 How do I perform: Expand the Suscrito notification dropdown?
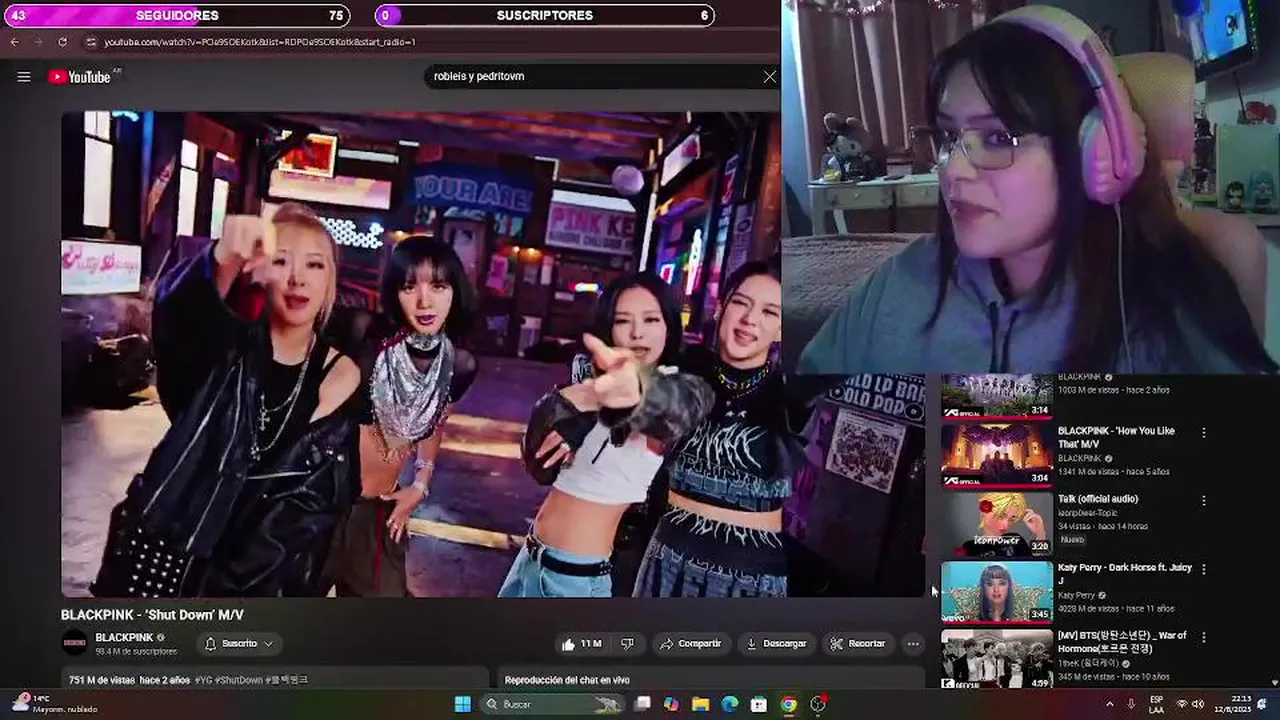(238, 644)
